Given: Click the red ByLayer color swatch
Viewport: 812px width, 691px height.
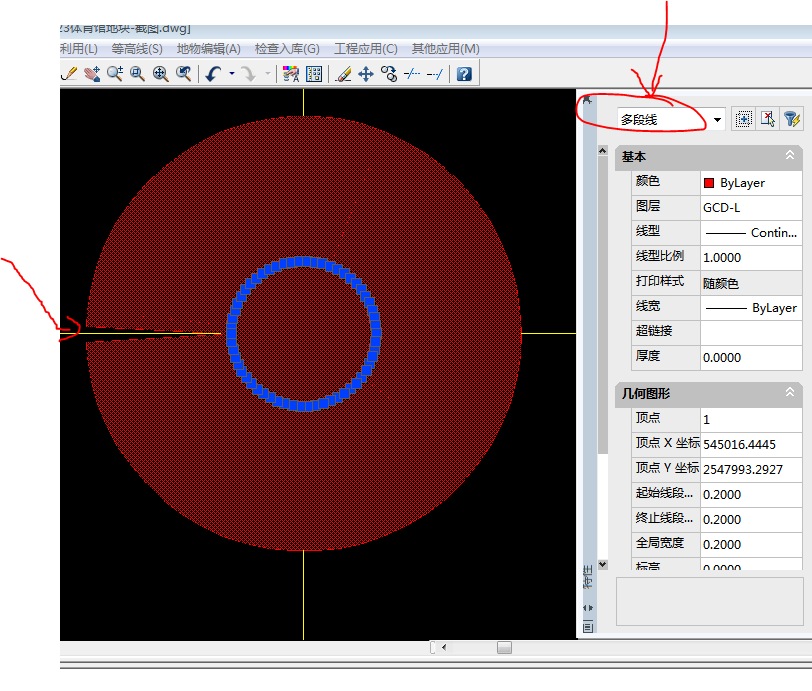Looking at the screenshot, I should pyautogui.click(x=709, y=183).
